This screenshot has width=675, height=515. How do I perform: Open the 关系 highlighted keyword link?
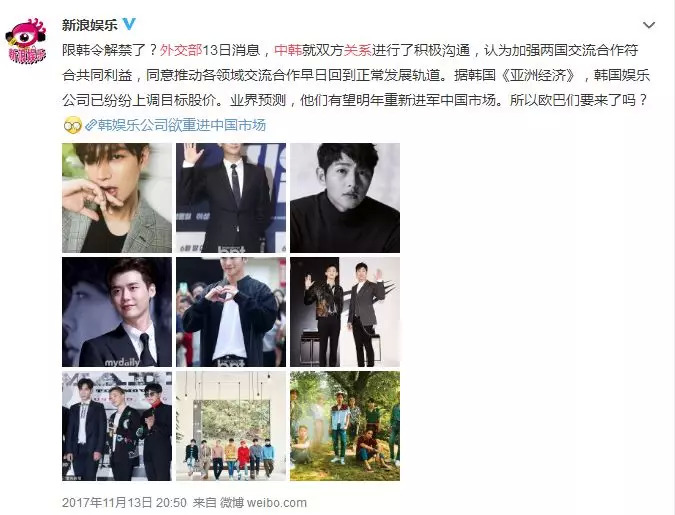tap(358, 50)
